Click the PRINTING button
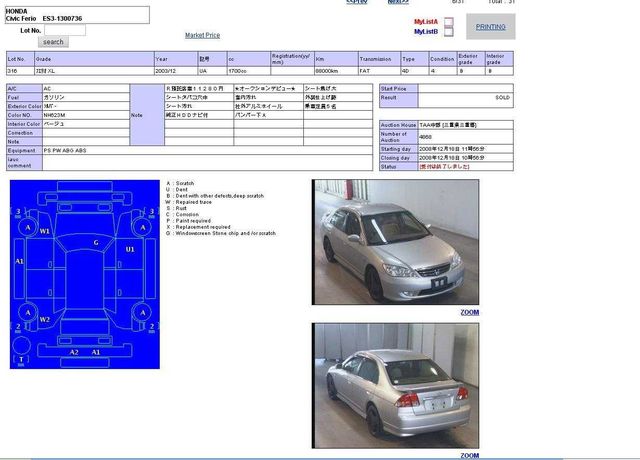 491,27
